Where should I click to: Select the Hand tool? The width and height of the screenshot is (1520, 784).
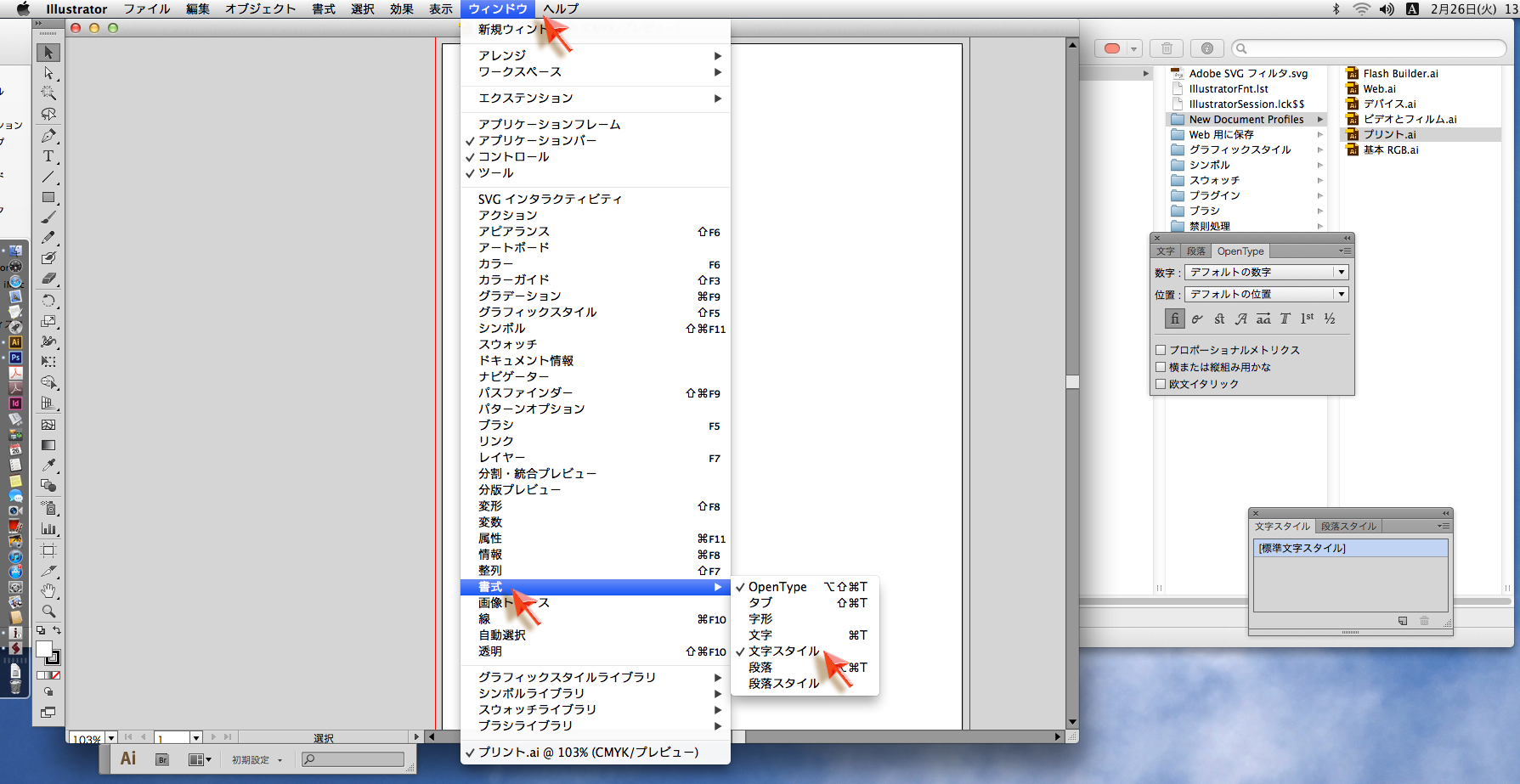click(48, 591)
